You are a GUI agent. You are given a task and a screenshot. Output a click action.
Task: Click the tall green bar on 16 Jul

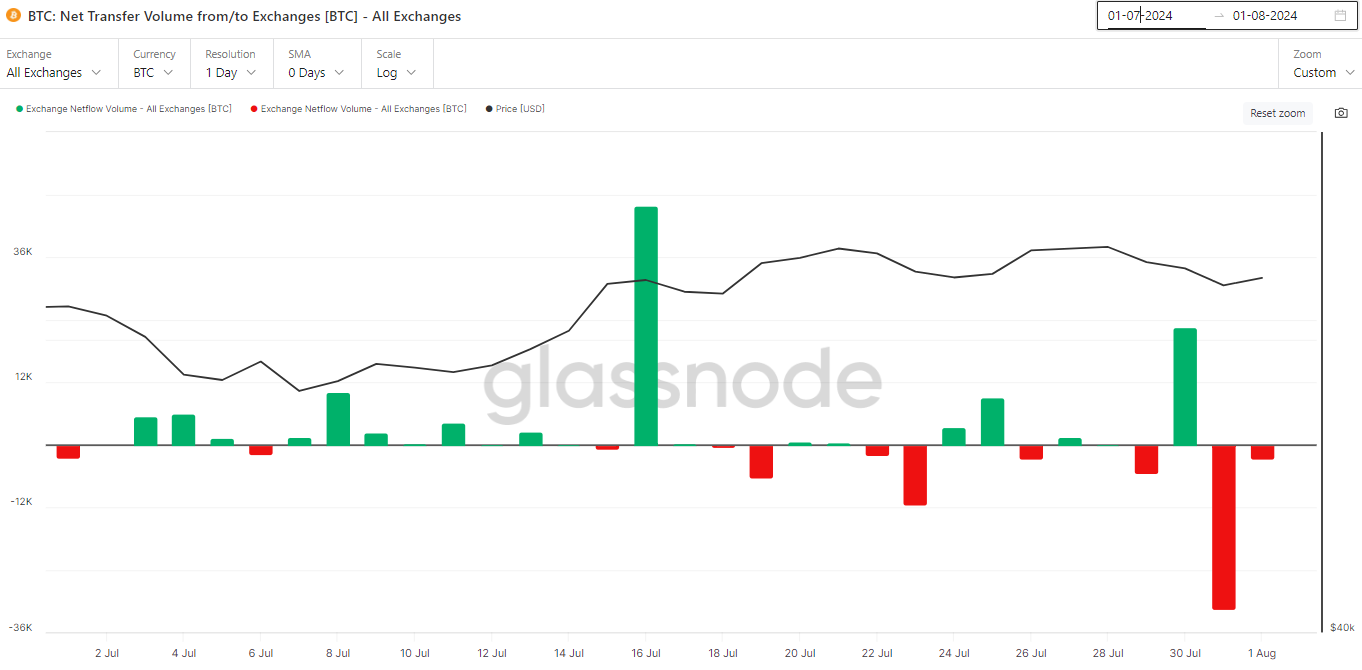pyautogui.click(x=646, y=325)
